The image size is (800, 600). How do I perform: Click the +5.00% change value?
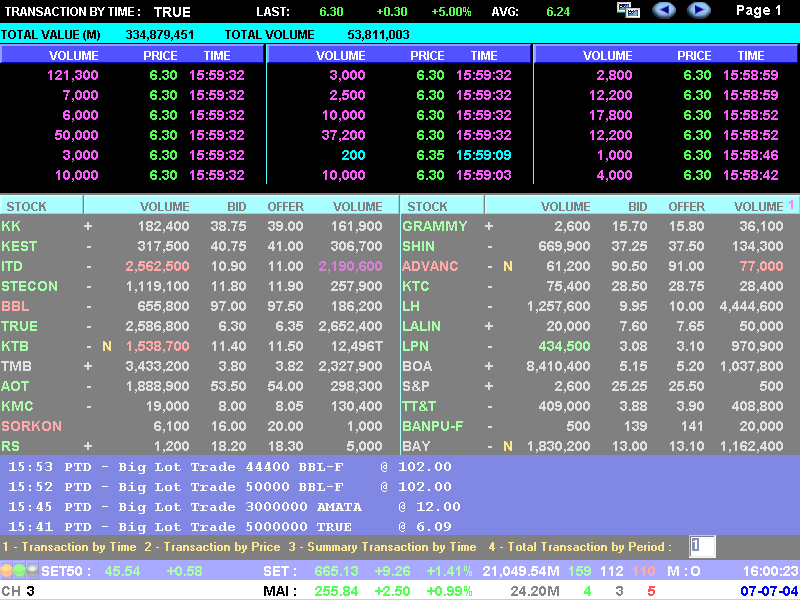click(452, 12)
